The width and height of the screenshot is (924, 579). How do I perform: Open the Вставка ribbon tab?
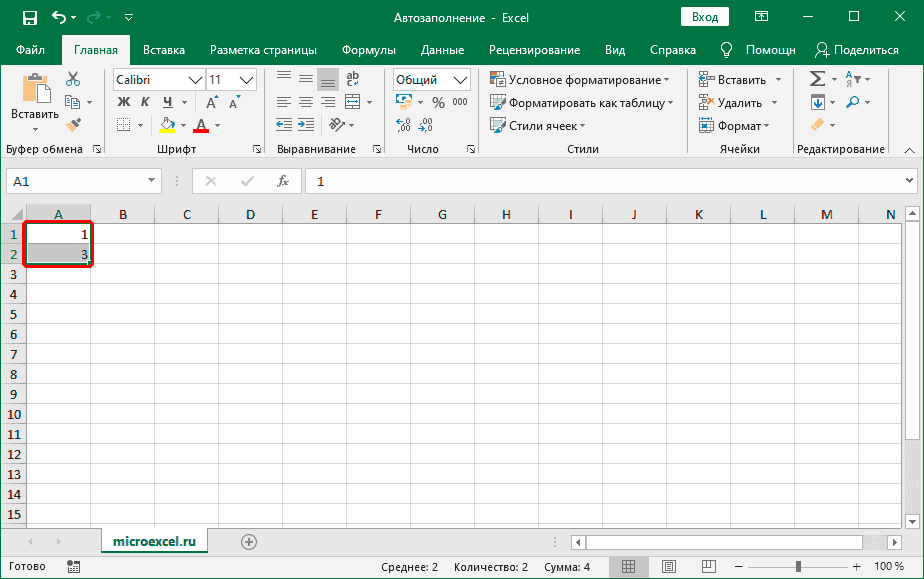164,50
